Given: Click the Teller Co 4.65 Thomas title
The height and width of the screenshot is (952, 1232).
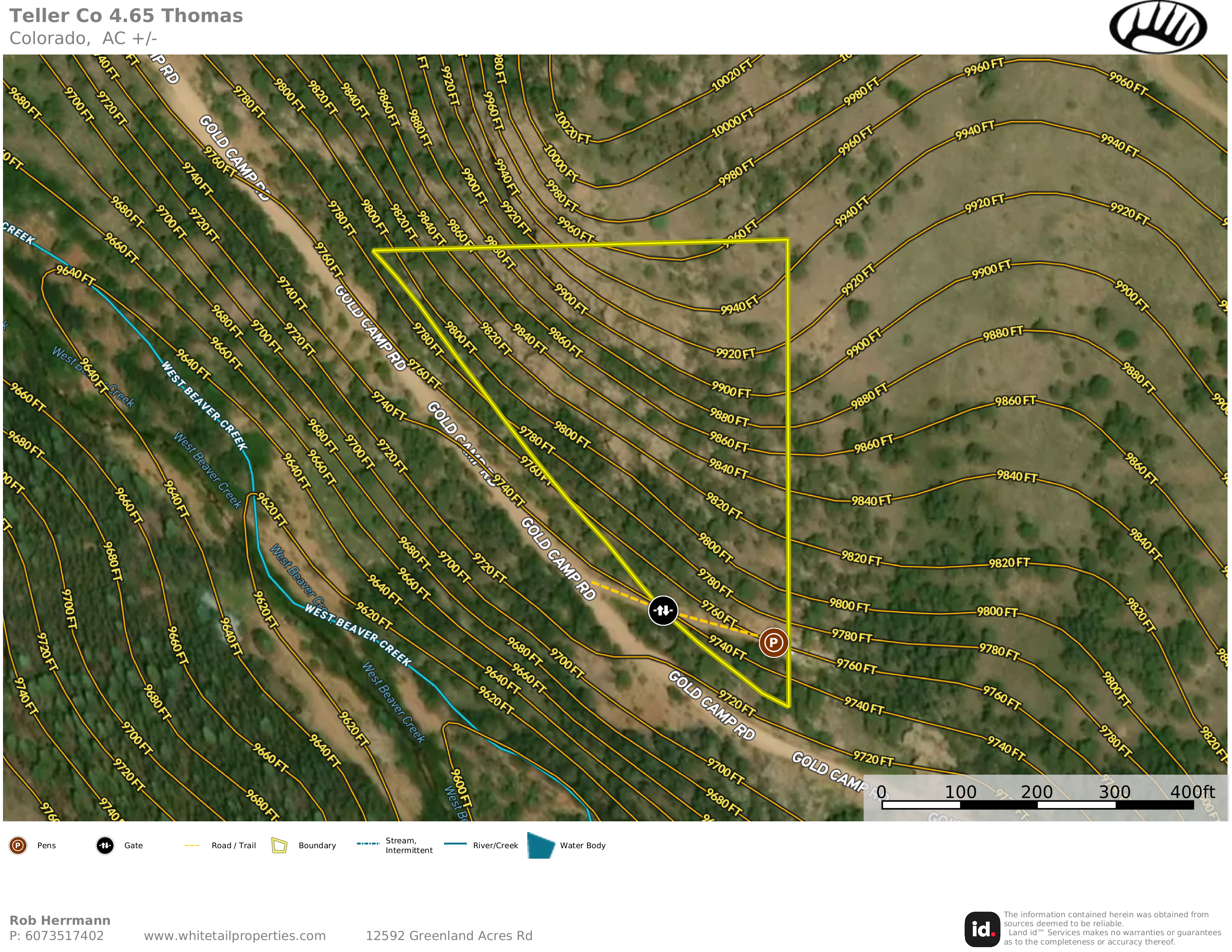Looking at the screenshot, I should tap(126, 16).
